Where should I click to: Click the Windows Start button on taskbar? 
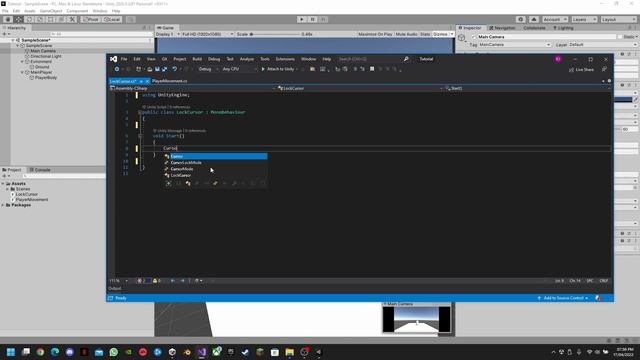click(11, 352)
